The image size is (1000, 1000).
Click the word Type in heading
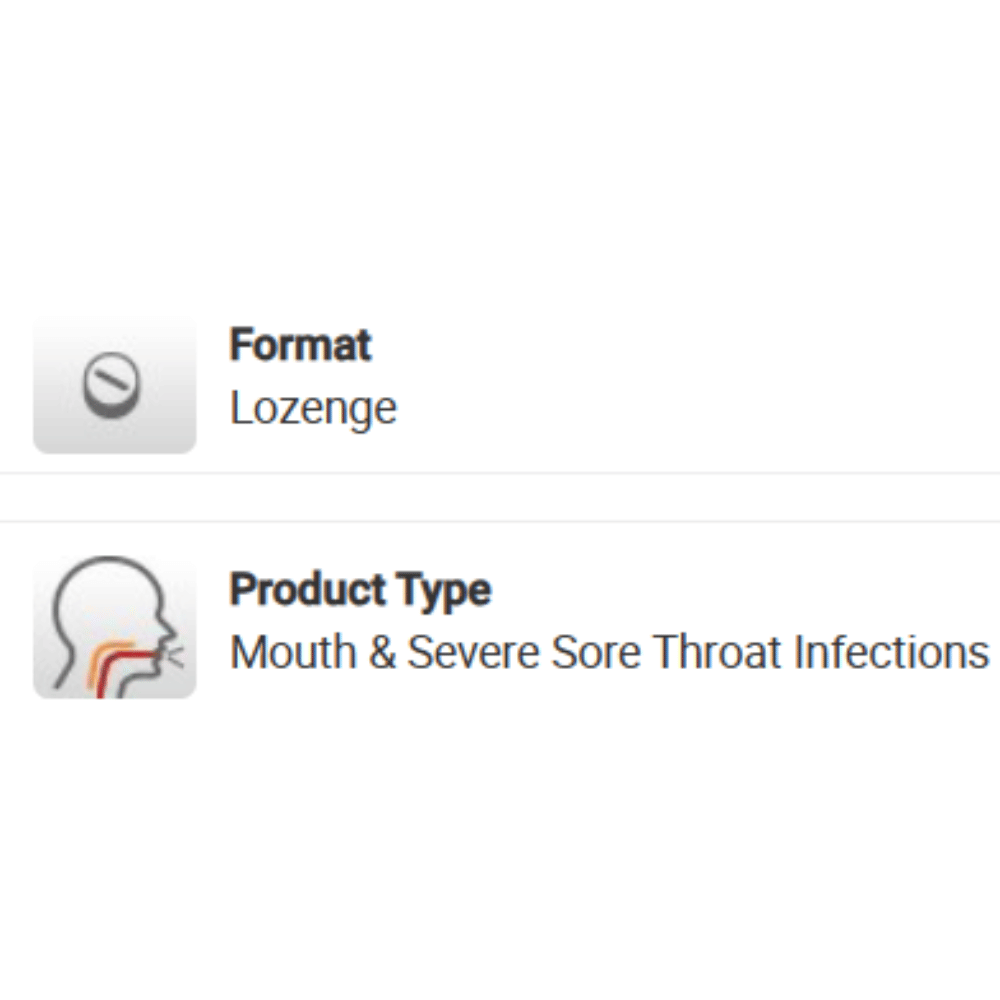(x=455, y=590)
